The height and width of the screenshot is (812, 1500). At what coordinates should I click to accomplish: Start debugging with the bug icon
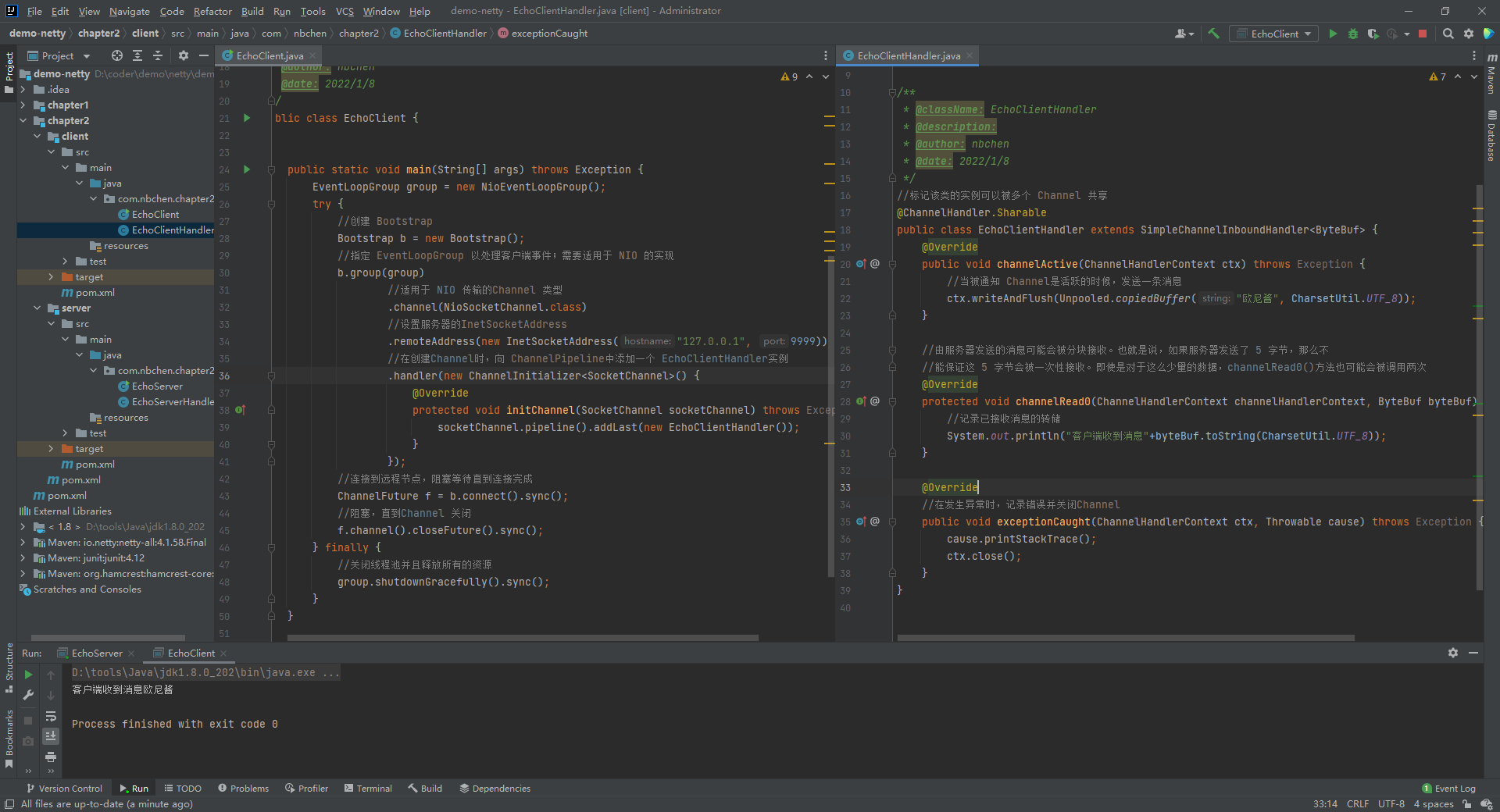pos(1353,34)
